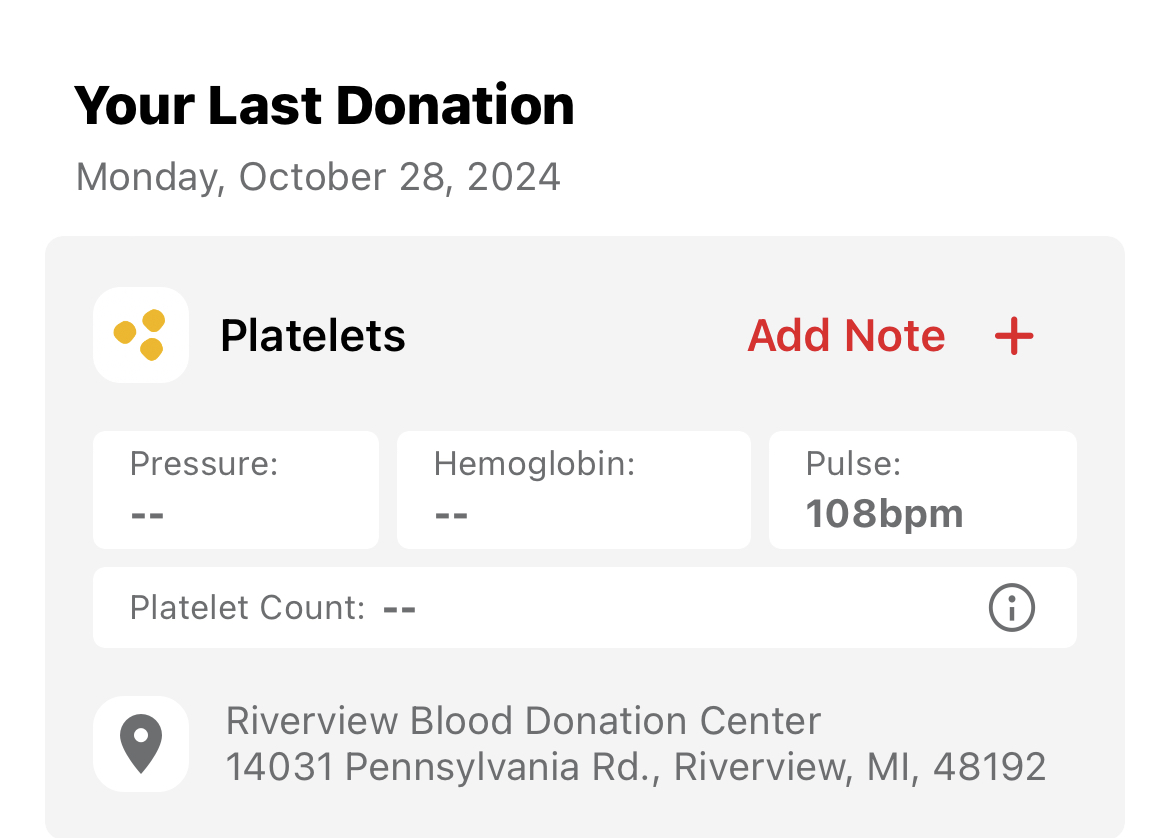Open the Pressure reading card
This screenshot has width=1170, height=838.
click(x=236, y=490)
